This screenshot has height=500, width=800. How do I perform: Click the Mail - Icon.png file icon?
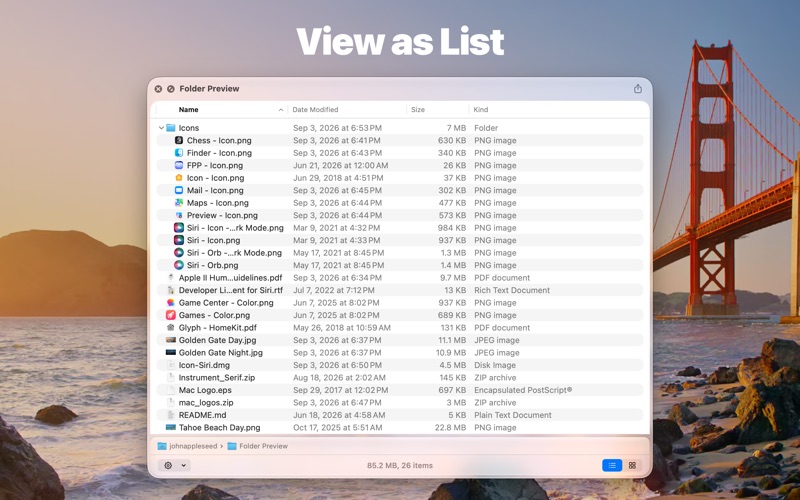click(179, 190)
